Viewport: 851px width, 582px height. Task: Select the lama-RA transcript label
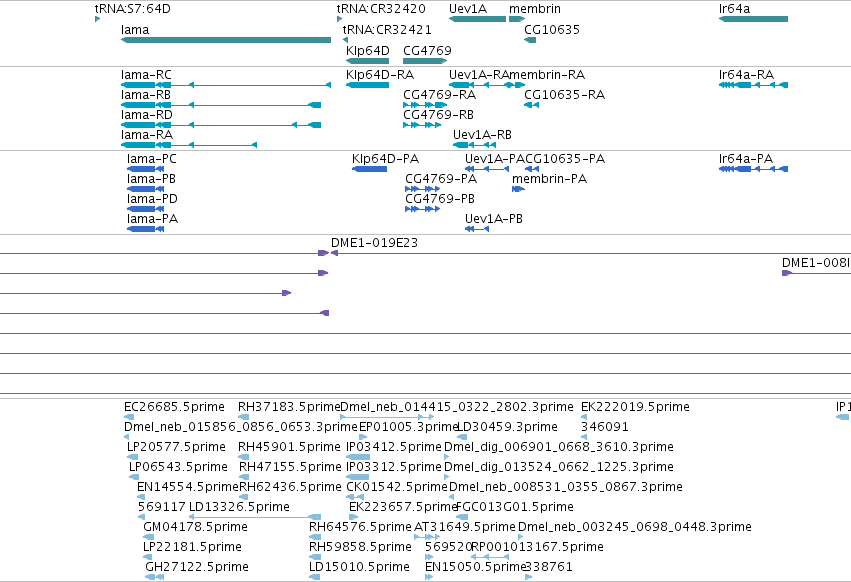click(x=147, y=135)
